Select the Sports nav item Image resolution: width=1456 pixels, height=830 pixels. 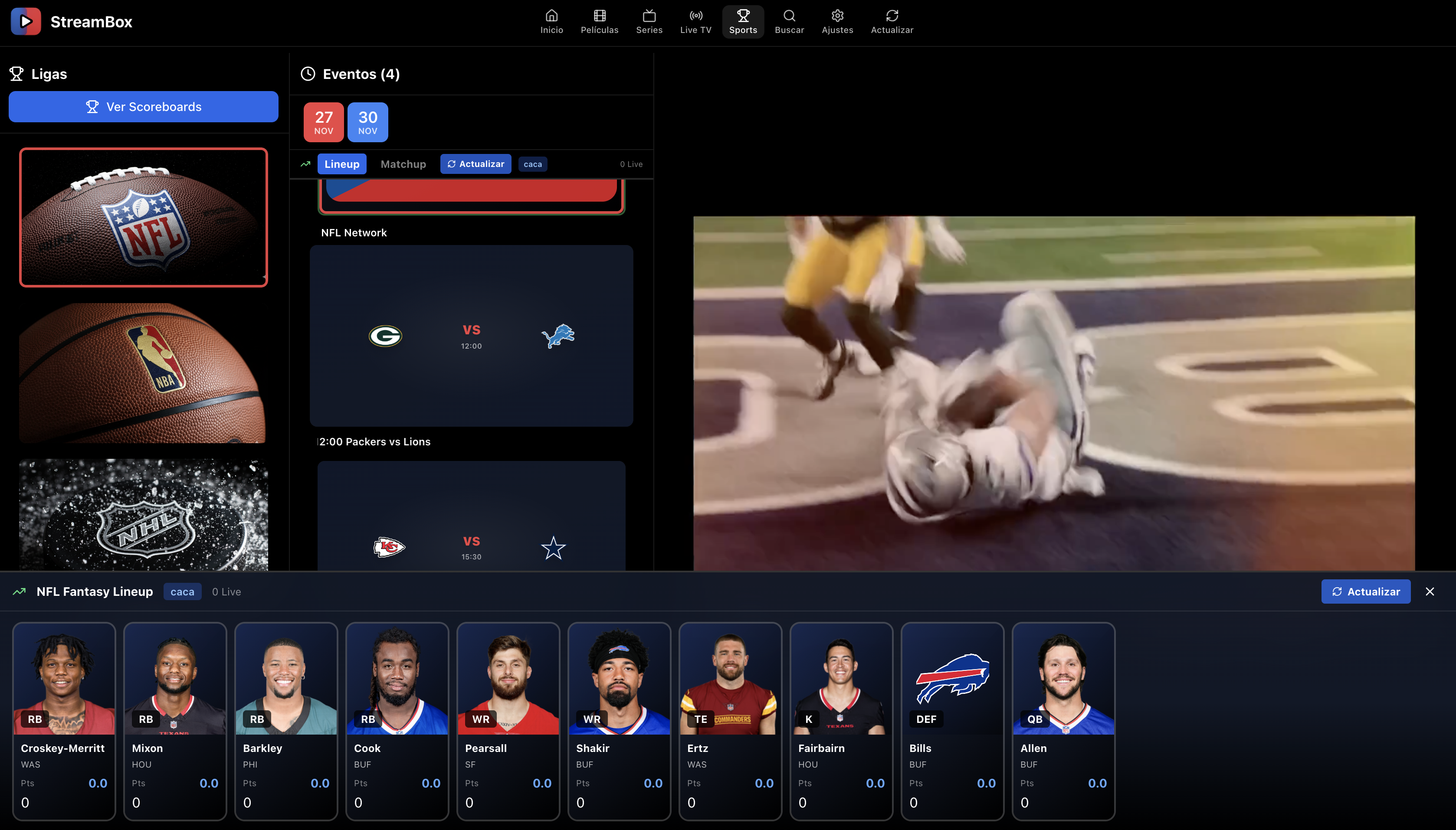coord(743,22)
